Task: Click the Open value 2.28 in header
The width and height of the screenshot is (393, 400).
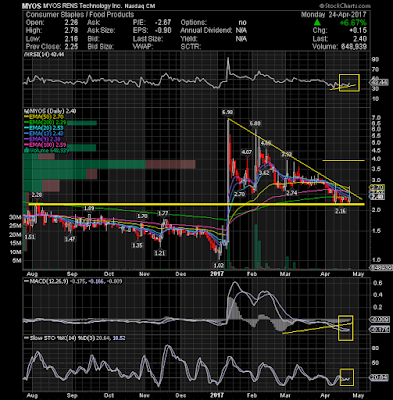Action: coord(72,23)
